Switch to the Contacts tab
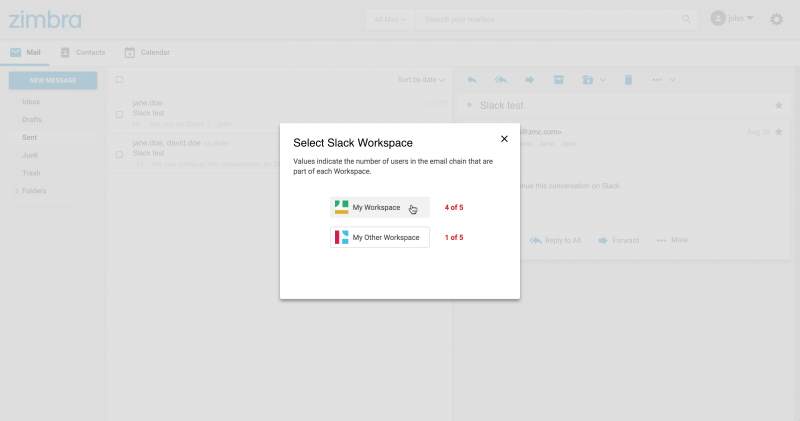Viewport: 800px width, 421px height. coord(83,53)
